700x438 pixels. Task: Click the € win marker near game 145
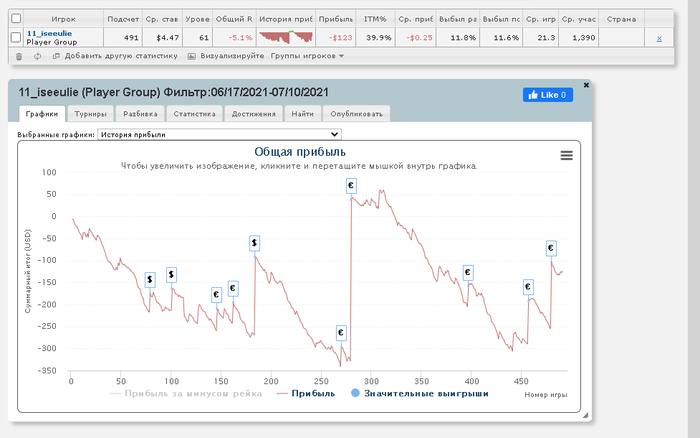[x=217, y=295]
